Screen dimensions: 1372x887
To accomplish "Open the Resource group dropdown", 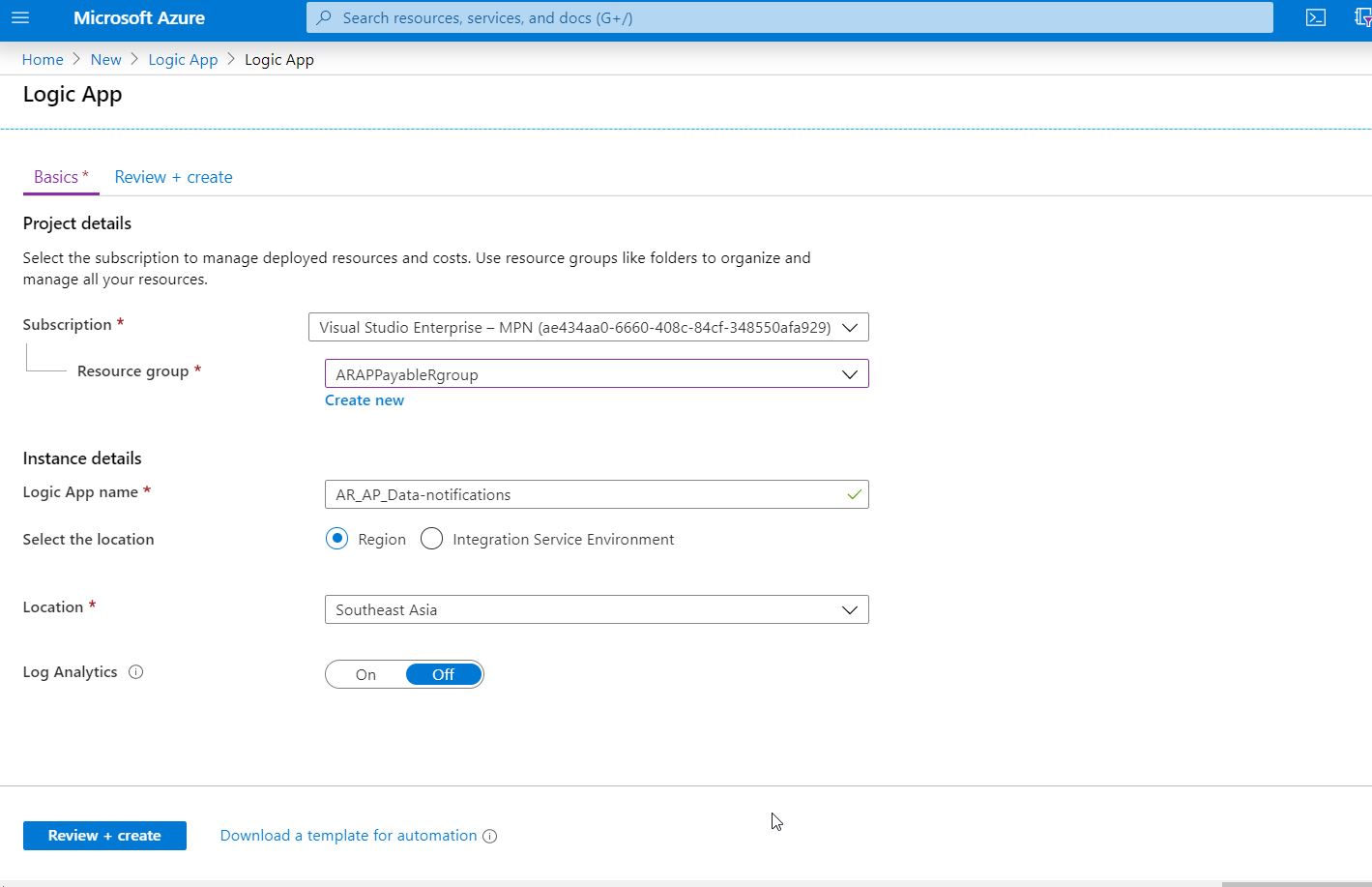I will 597,374.
